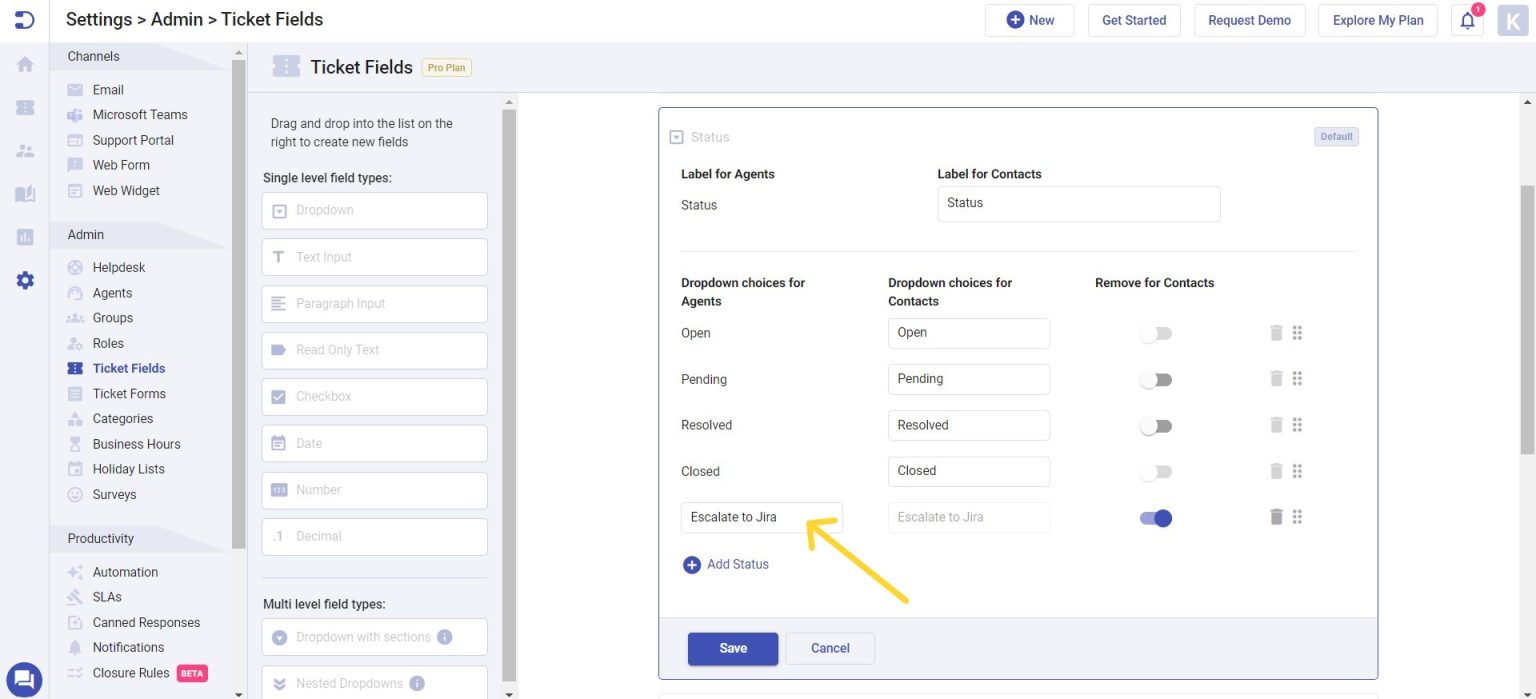Open the Reports icon in the sidebar
Viewport: 1536px width, 699px height.
pos(24,238)
